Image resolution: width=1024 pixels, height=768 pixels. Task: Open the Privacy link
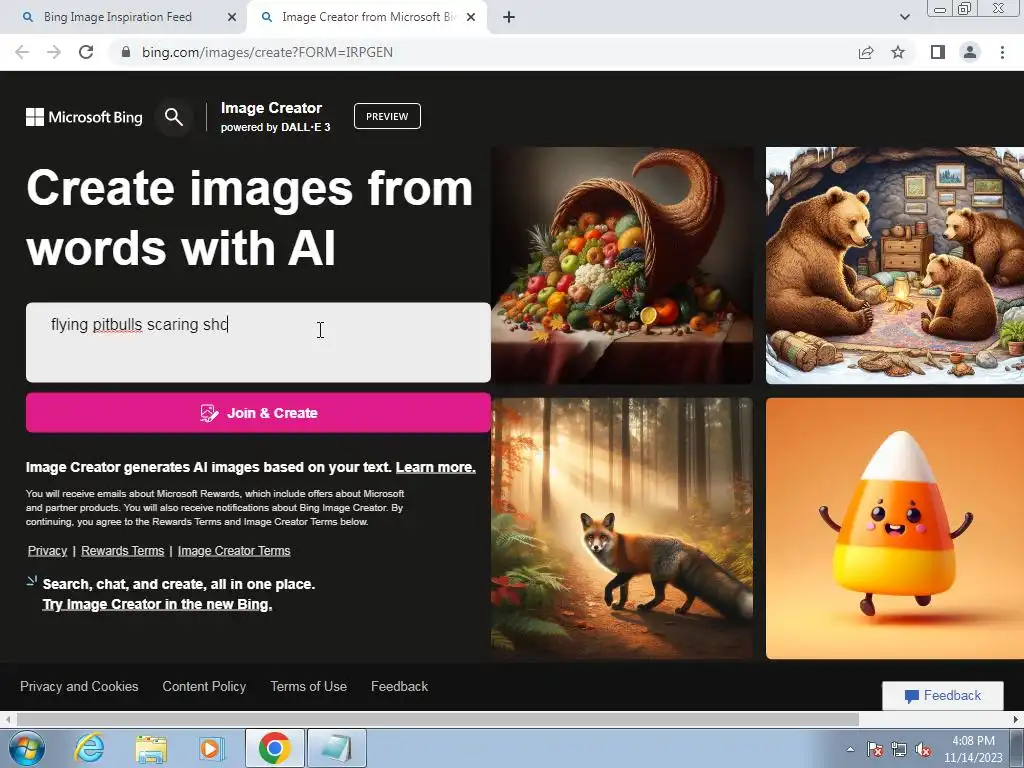[47, 551]
